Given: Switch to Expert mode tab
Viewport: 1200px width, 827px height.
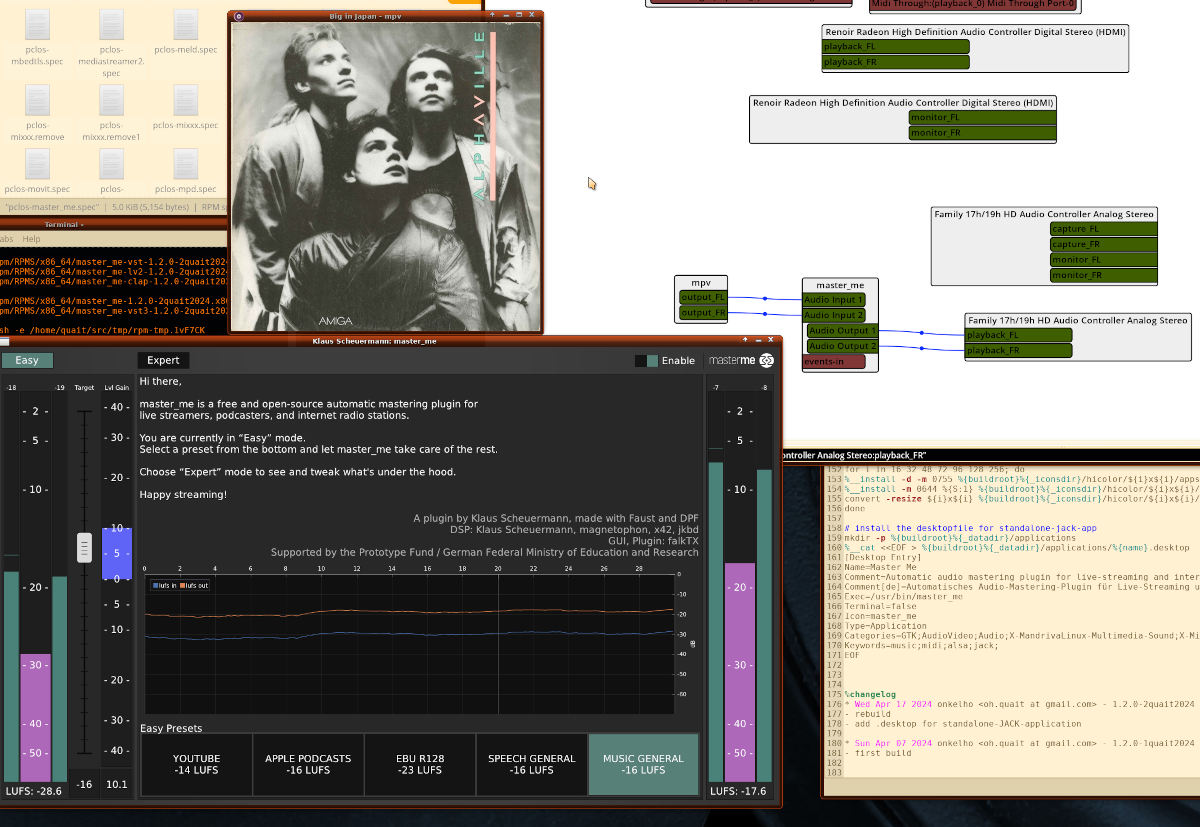Looking at the screenshot, I should [x=163, y=360].
